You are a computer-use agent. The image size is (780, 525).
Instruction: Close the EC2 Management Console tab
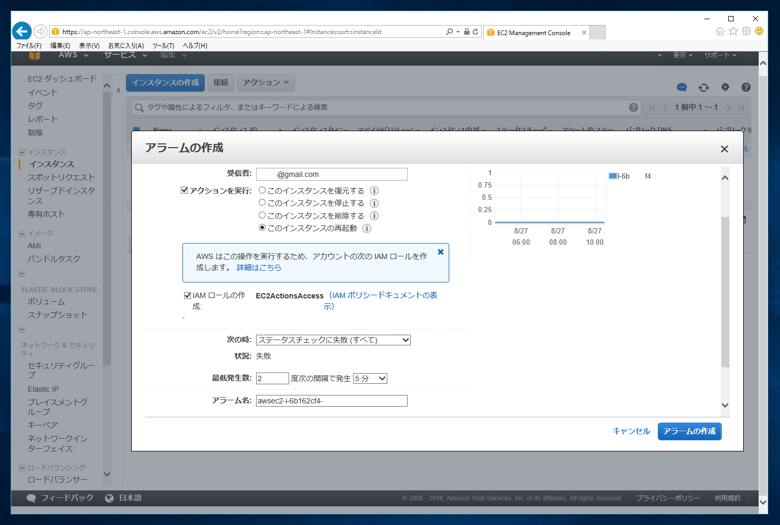(x=584, y=32)
